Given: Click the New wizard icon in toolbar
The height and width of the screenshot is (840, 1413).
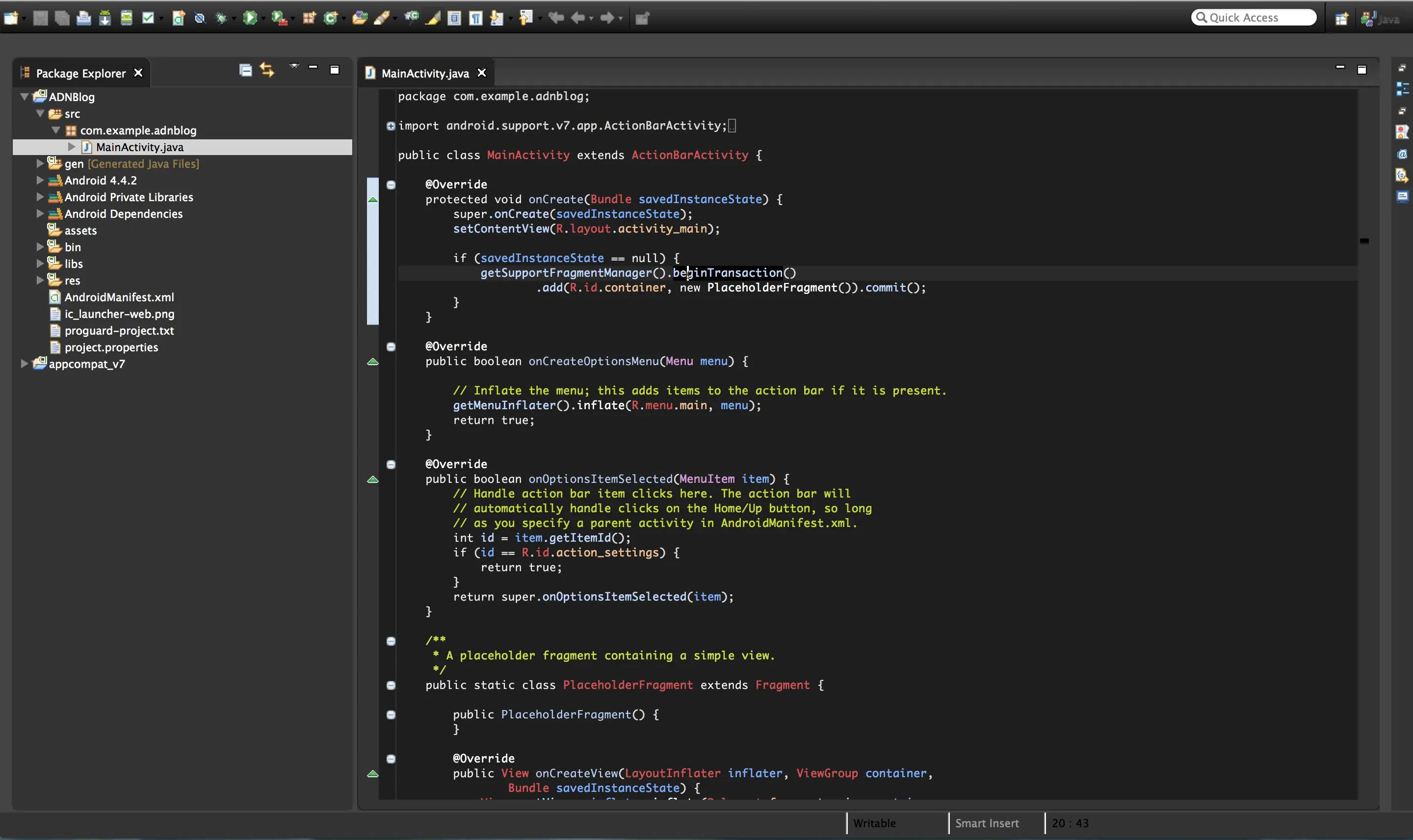Looking at the screenshot, I should tap(11, 18).
